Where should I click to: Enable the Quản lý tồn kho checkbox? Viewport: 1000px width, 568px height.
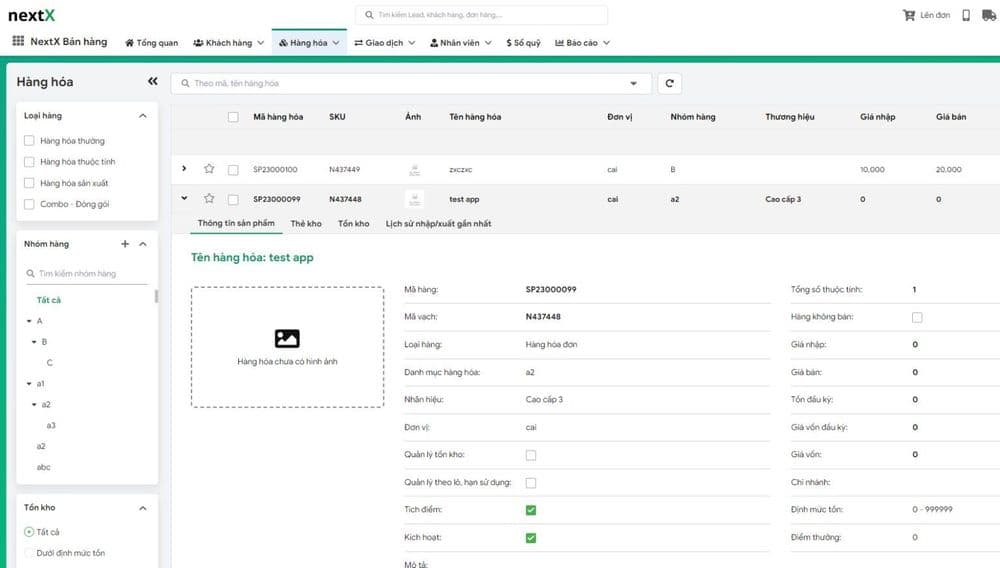531,455
